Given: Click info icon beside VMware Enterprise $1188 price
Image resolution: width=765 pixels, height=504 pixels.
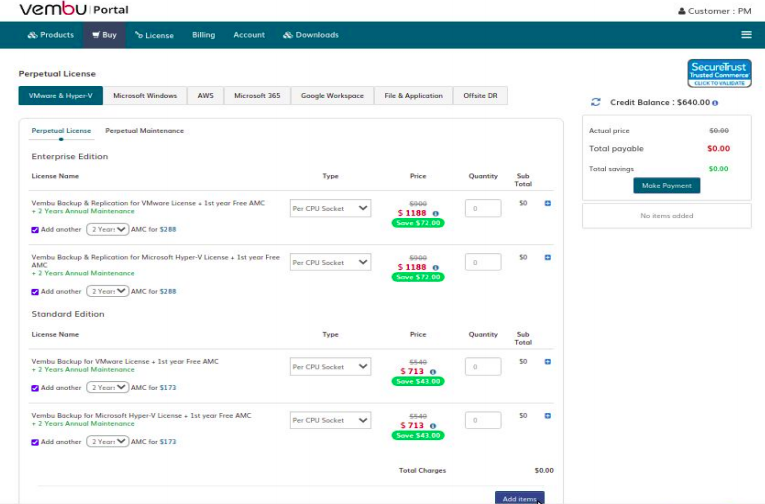Looking at the screenshot, I should [435, 213].
